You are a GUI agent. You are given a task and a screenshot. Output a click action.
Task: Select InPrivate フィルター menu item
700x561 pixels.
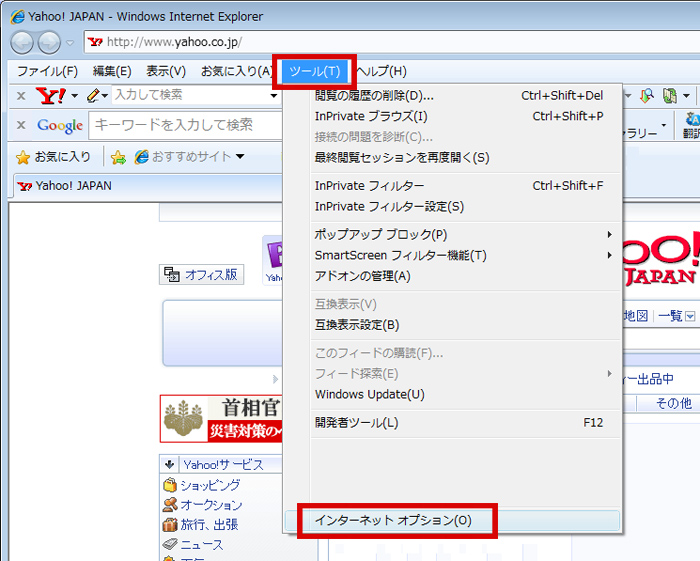453,186
